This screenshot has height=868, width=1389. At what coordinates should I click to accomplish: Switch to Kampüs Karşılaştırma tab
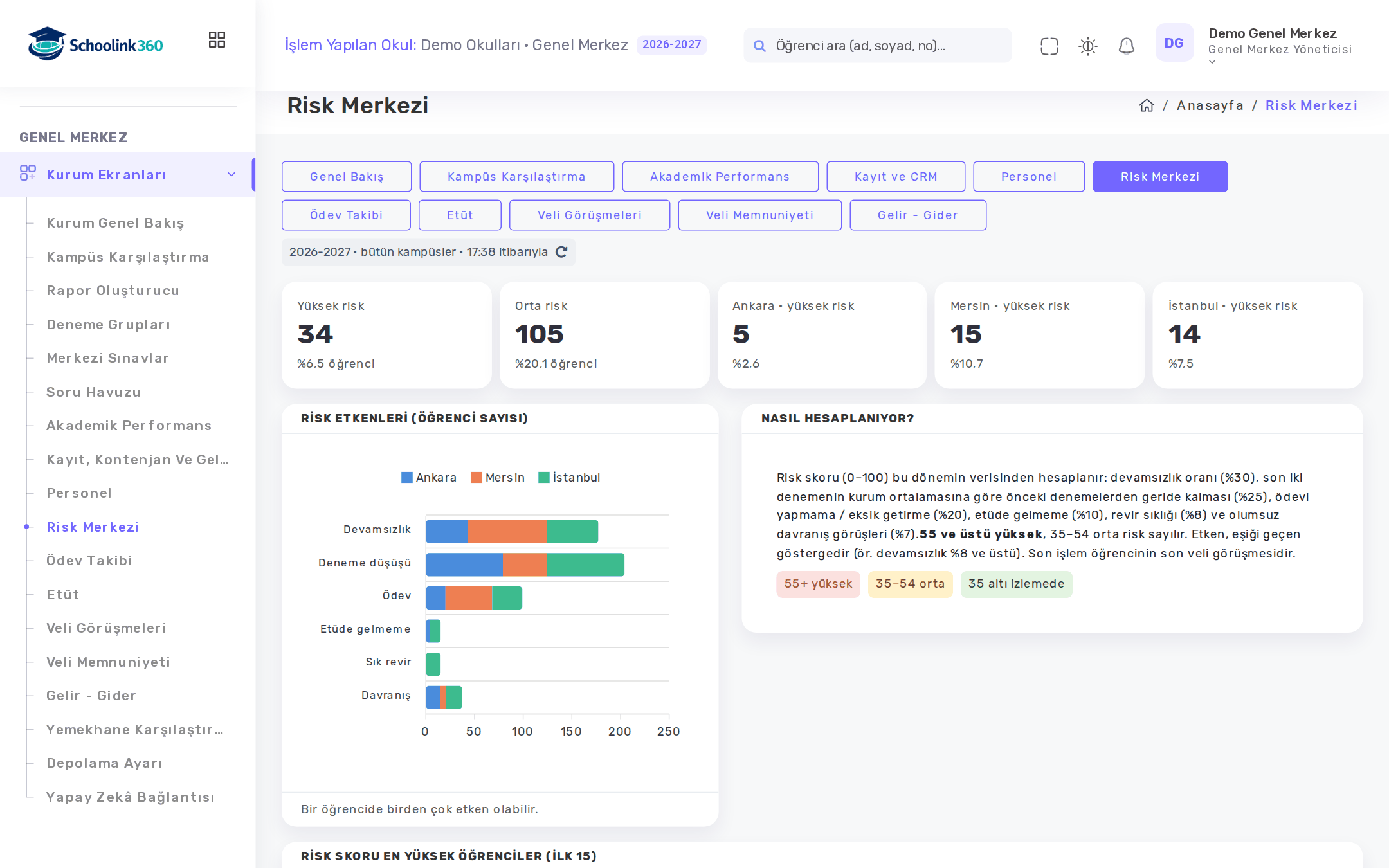pos(516,176)
